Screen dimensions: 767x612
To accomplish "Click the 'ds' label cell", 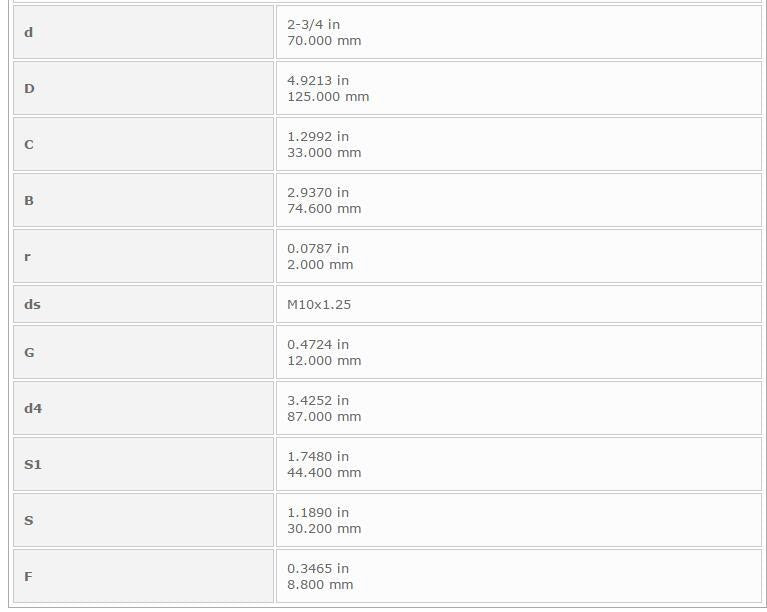I will [x=143, y=304].
